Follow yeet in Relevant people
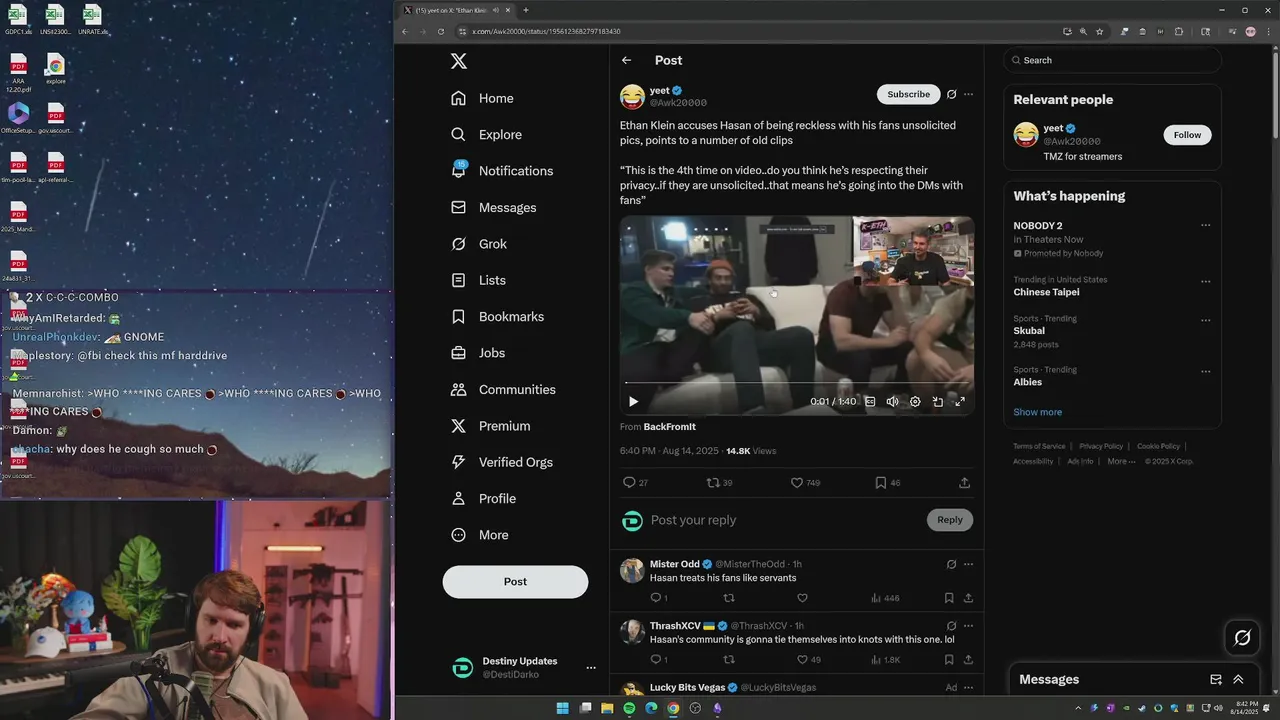1280x720 pixels. [x=1187, y=135]
